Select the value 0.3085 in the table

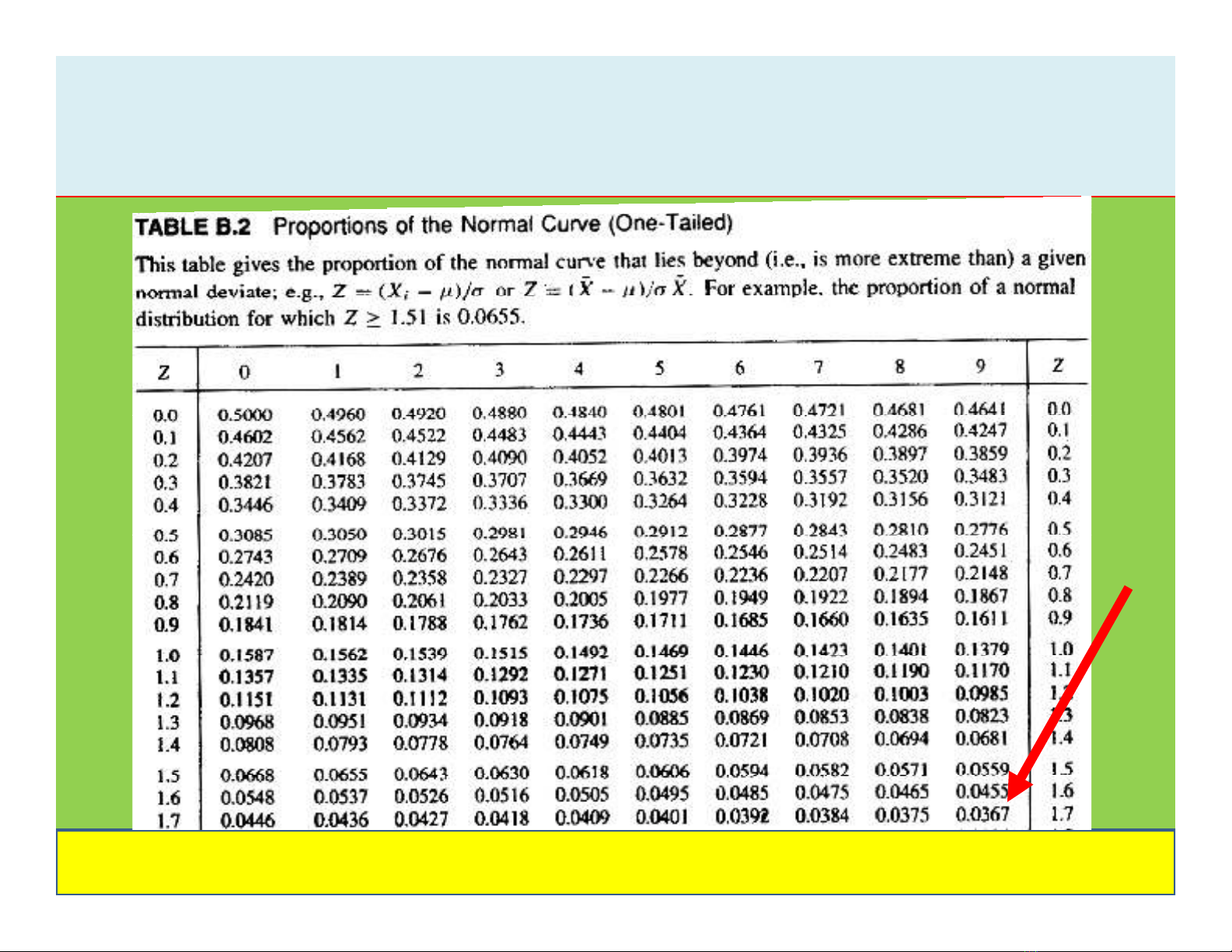[246, 535]
